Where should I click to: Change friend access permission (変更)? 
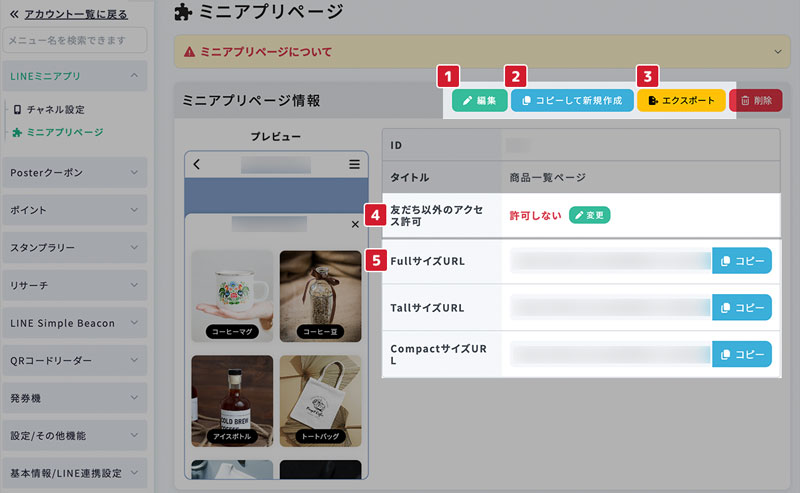coord(589,215)
